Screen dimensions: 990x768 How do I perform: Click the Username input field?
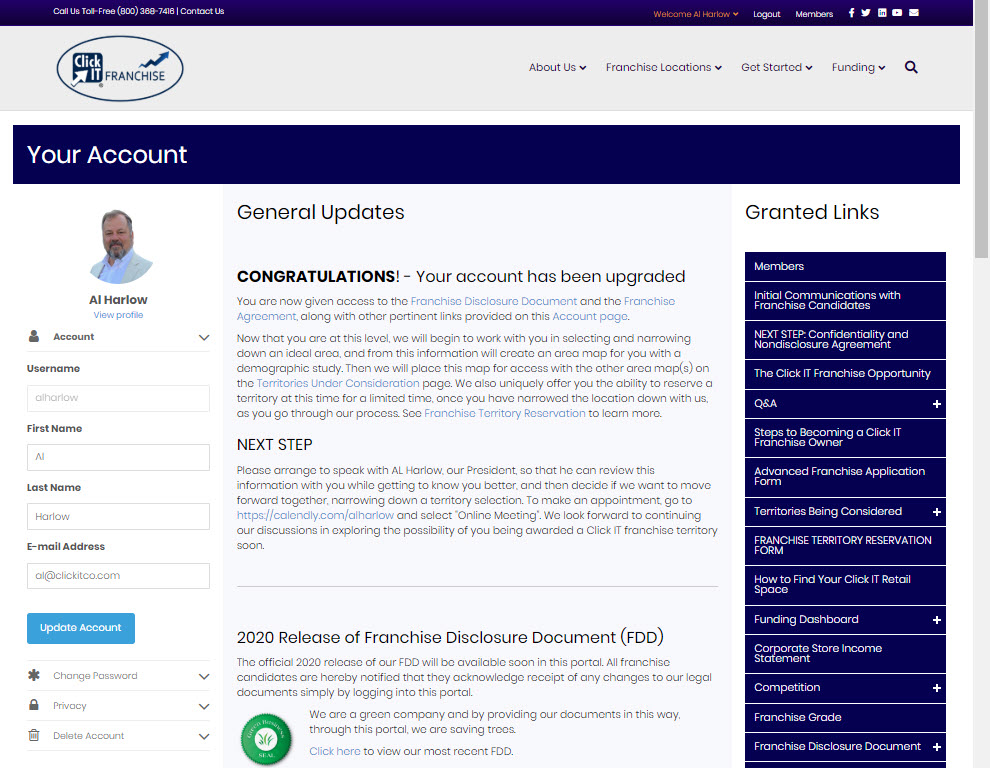tap(118, 398)
